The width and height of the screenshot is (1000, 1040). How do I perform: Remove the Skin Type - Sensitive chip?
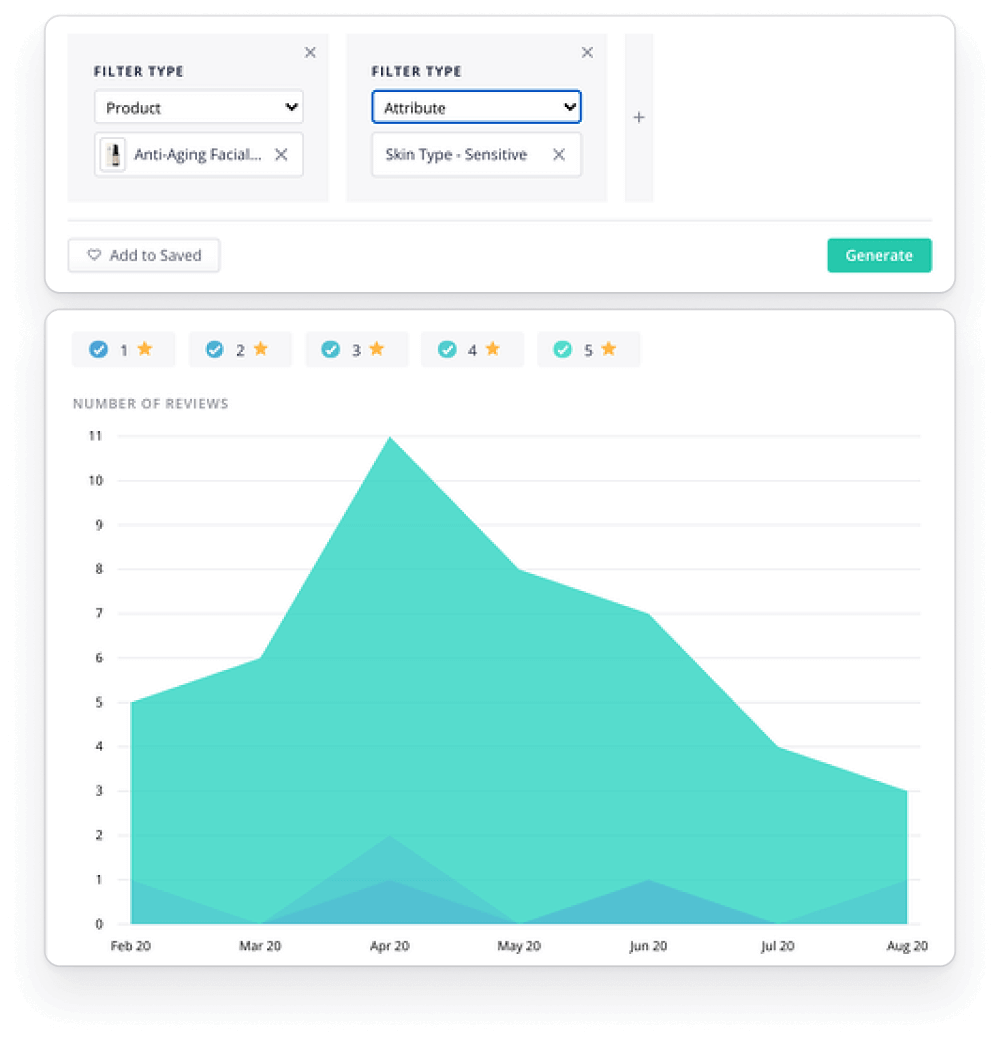pyautogui.click(x=559, y=155)
